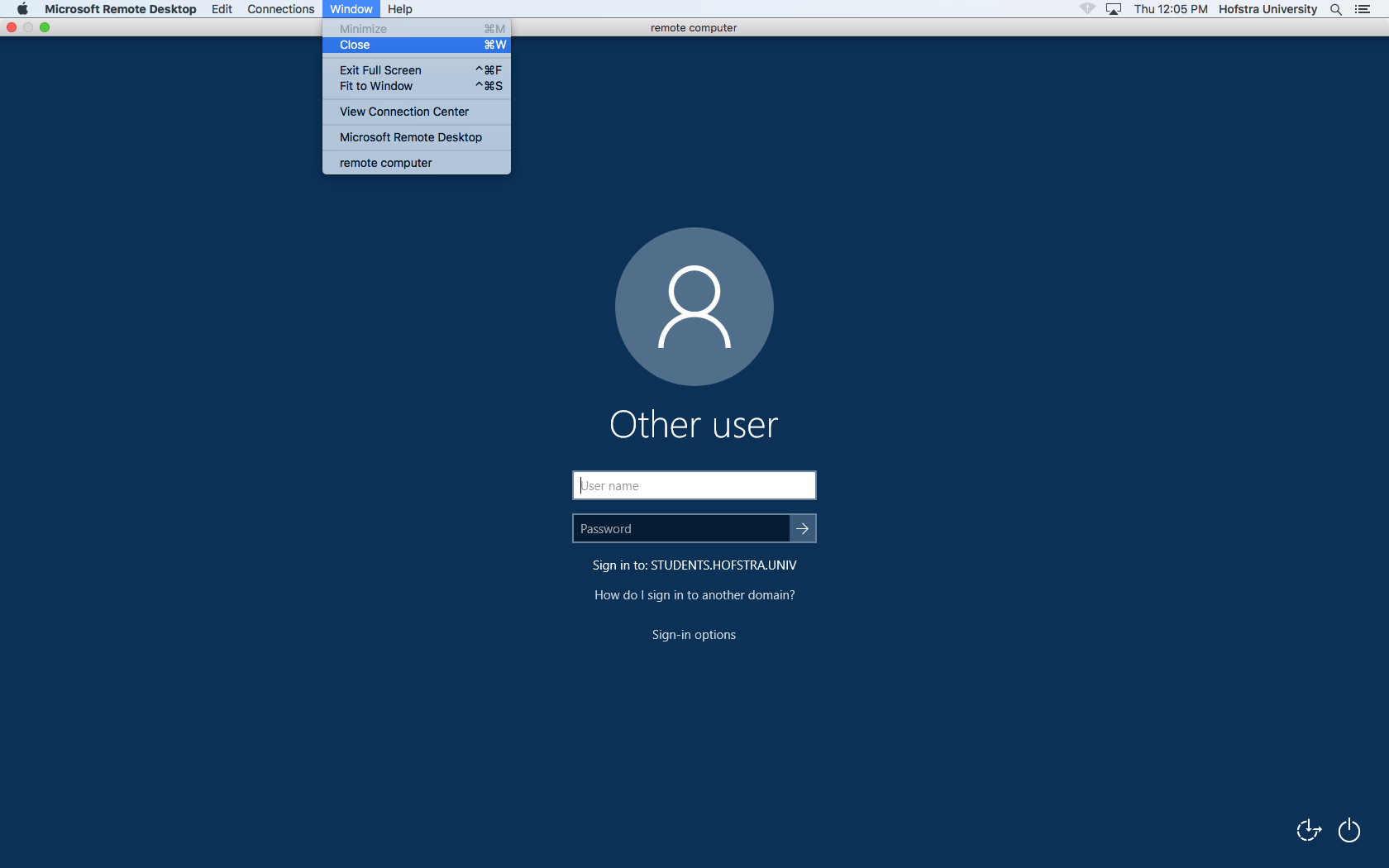Click inside the User name field
The width and height of the screenshot is (1389, 868).
pyautogui.click(x=693, y=485)
